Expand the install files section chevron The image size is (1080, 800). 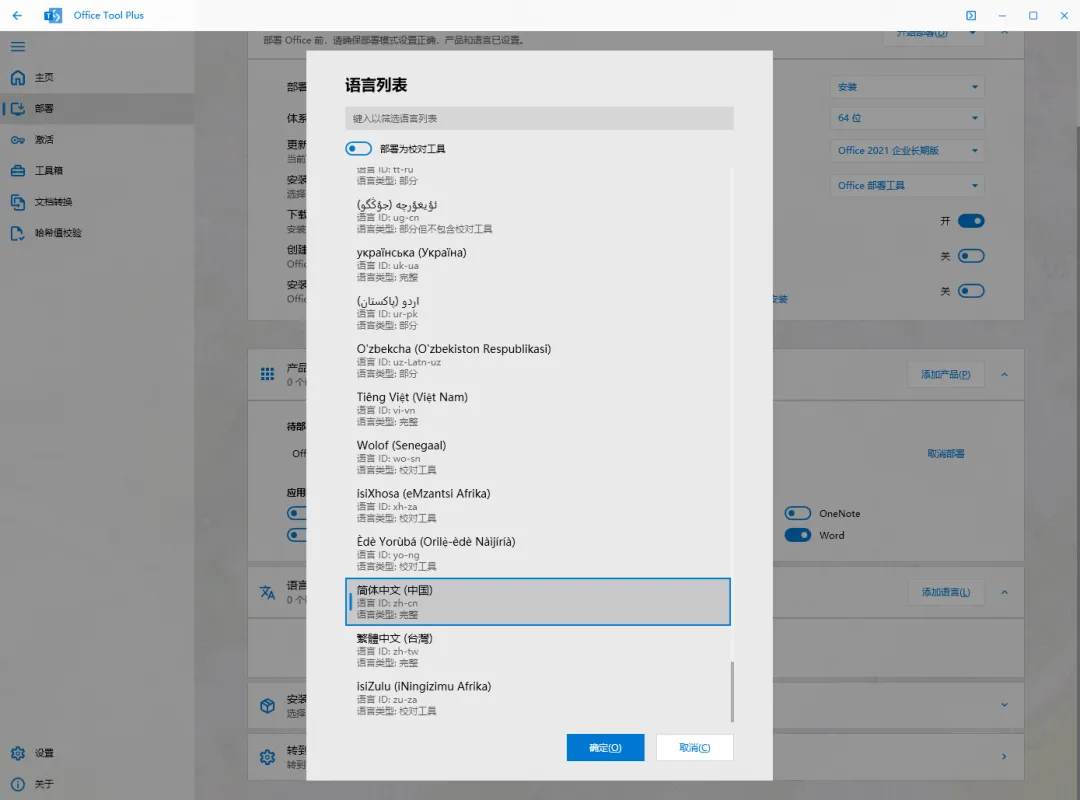pos(1004,705)
